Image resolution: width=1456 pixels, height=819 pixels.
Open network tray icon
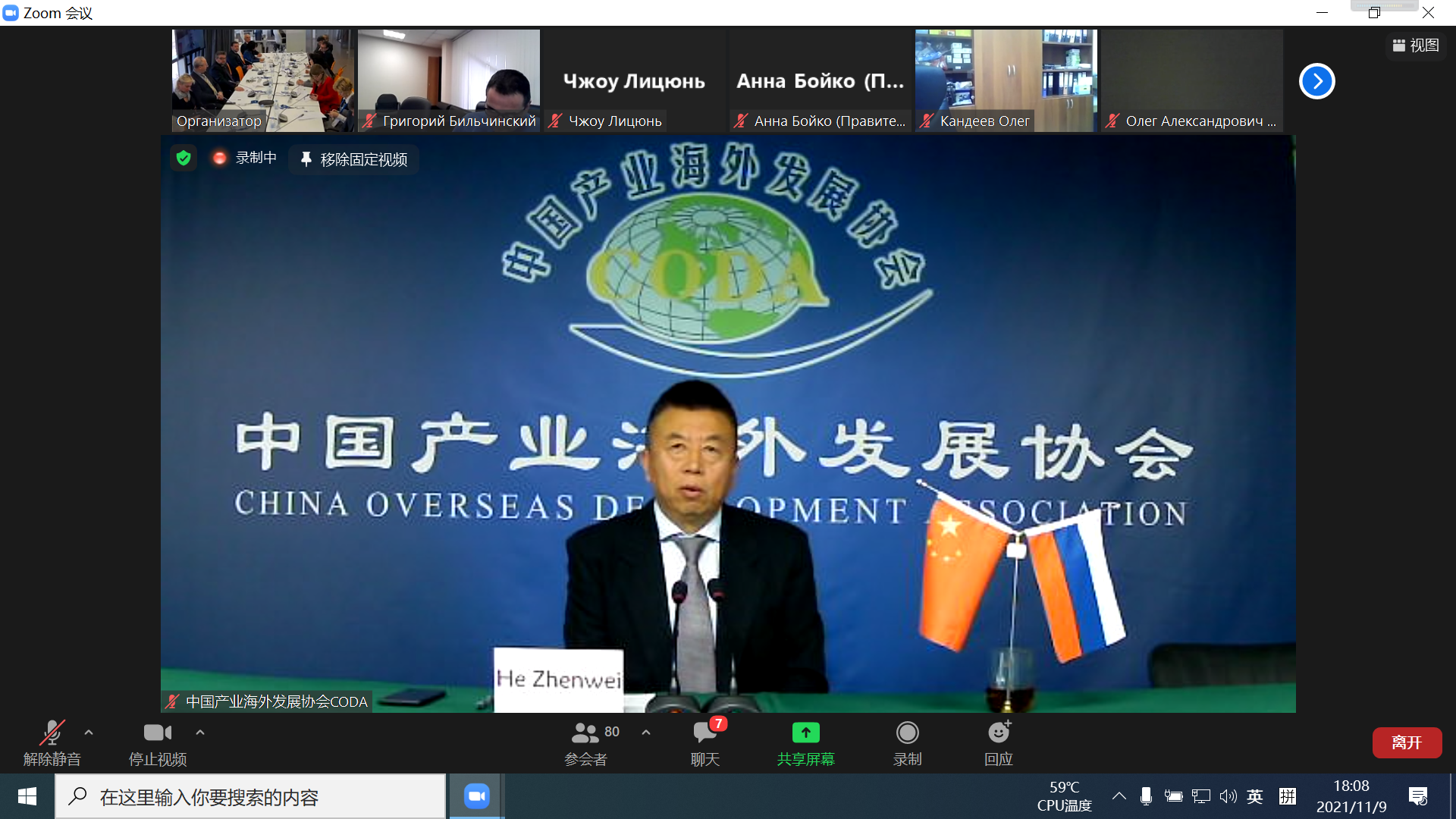point(1200,796)
